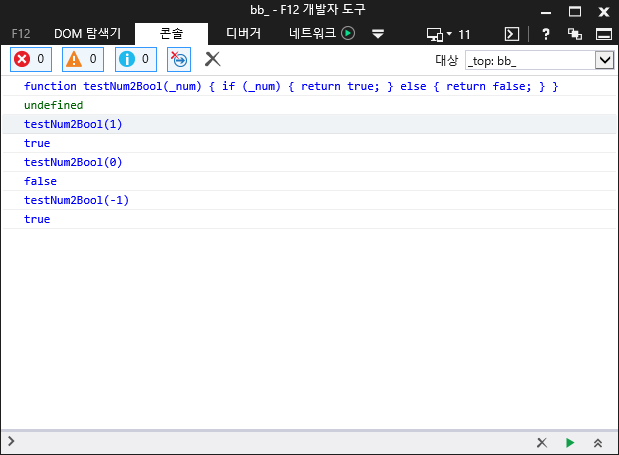Toggle the info messages filter button
The width and height of the screenshot is (619, 455).
135,59
